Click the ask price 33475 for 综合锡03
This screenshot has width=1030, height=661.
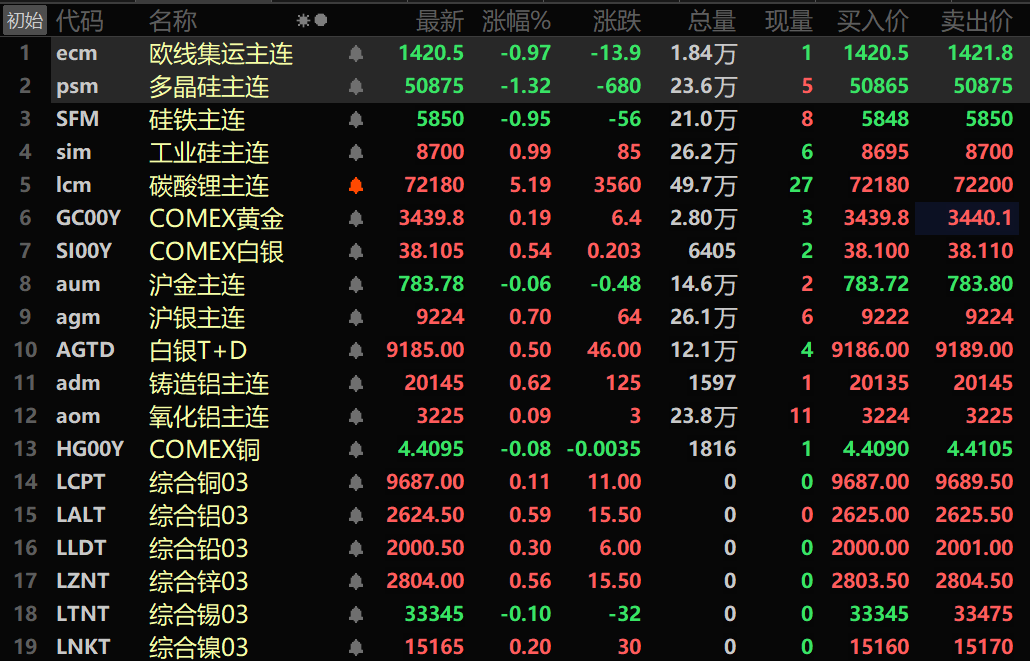983,614
